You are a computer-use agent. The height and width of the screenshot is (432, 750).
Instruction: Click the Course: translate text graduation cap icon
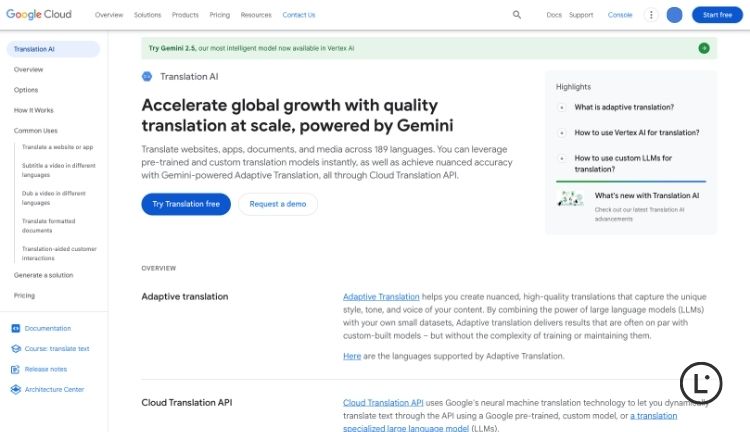[x=16, y=349]
